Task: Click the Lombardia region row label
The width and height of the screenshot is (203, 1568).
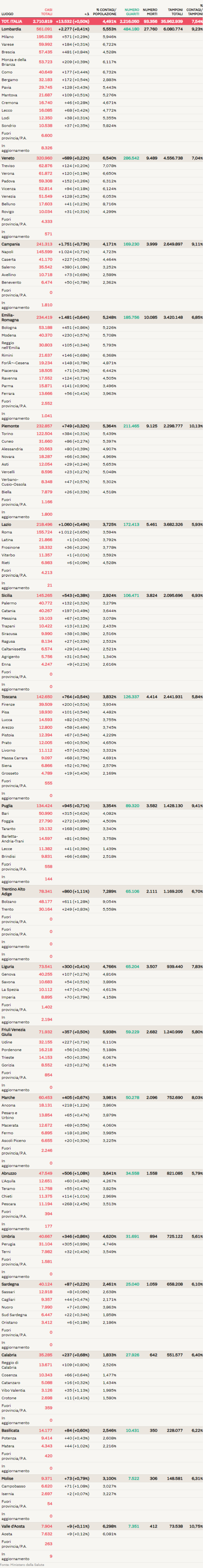Action: (11, 29)
